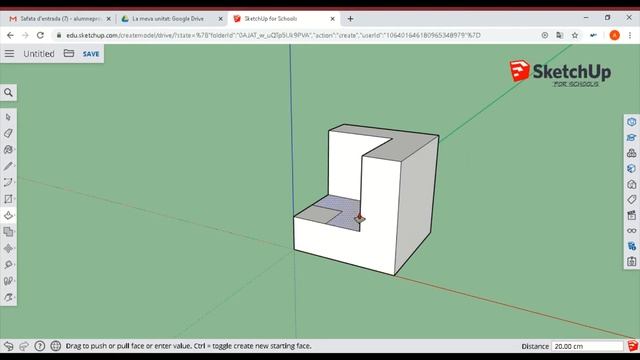
Task: Click the Undo arrow in status bar
Action: click(x=8, y=346)
